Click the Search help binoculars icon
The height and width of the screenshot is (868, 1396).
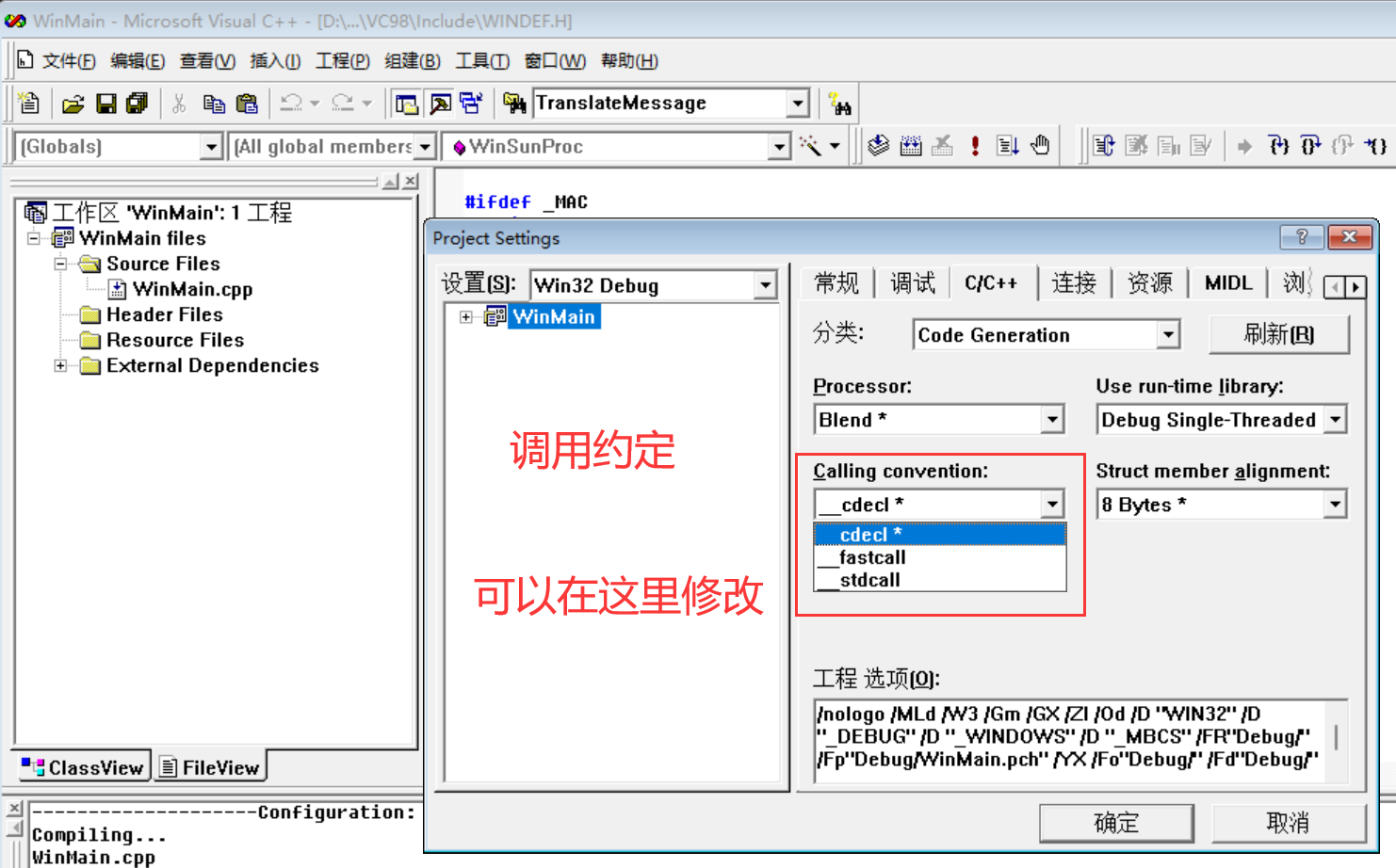838,104
